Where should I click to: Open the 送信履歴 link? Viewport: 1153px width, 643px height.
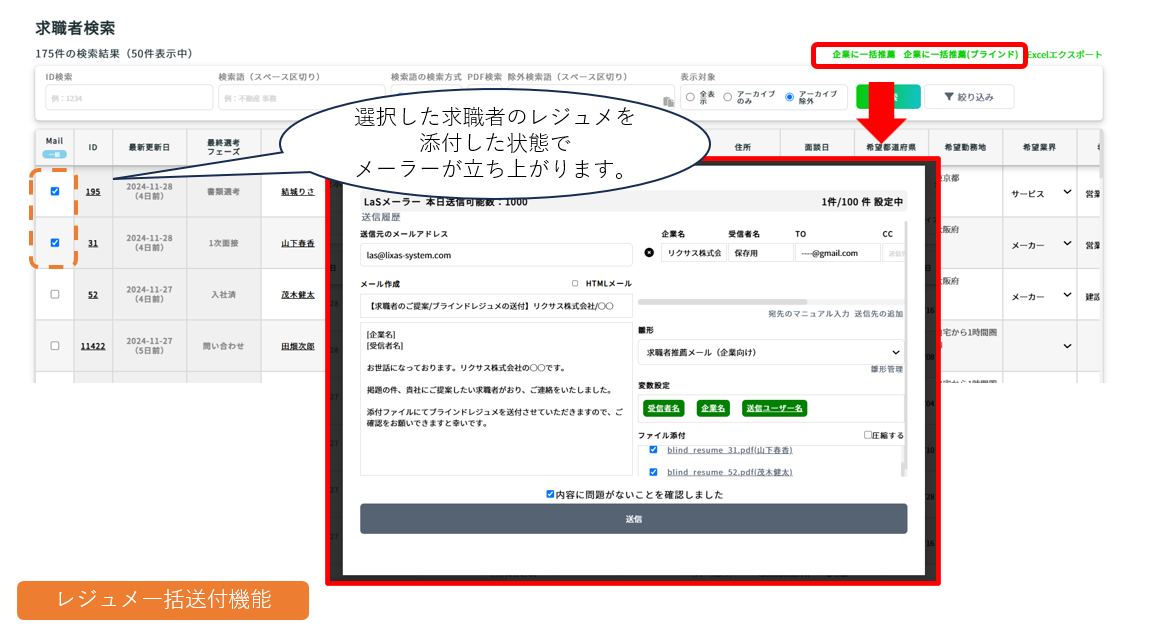(379, 216)
